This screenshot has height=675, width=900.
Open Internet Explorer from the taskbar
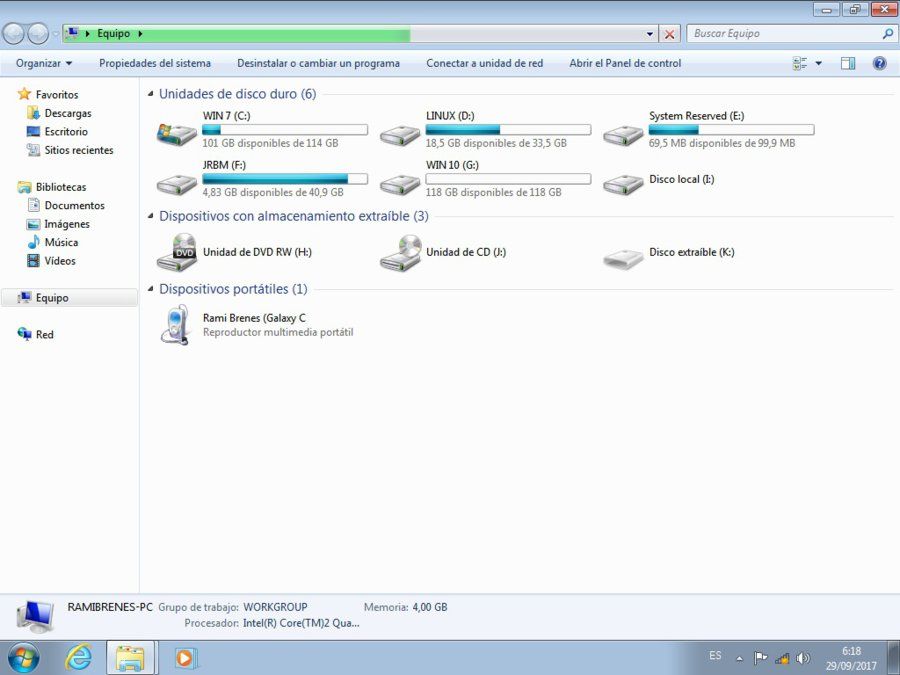coord(78,657)
